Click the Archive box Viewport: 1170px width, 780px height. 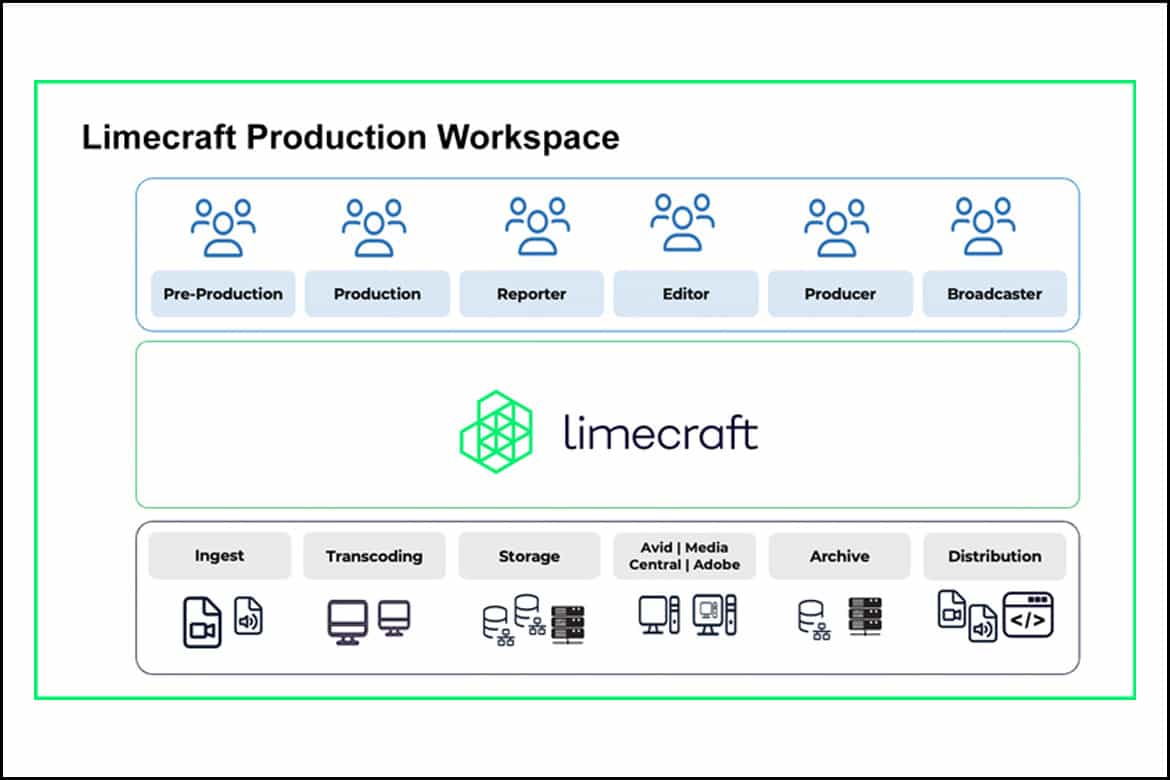click(x=839, y=556)
